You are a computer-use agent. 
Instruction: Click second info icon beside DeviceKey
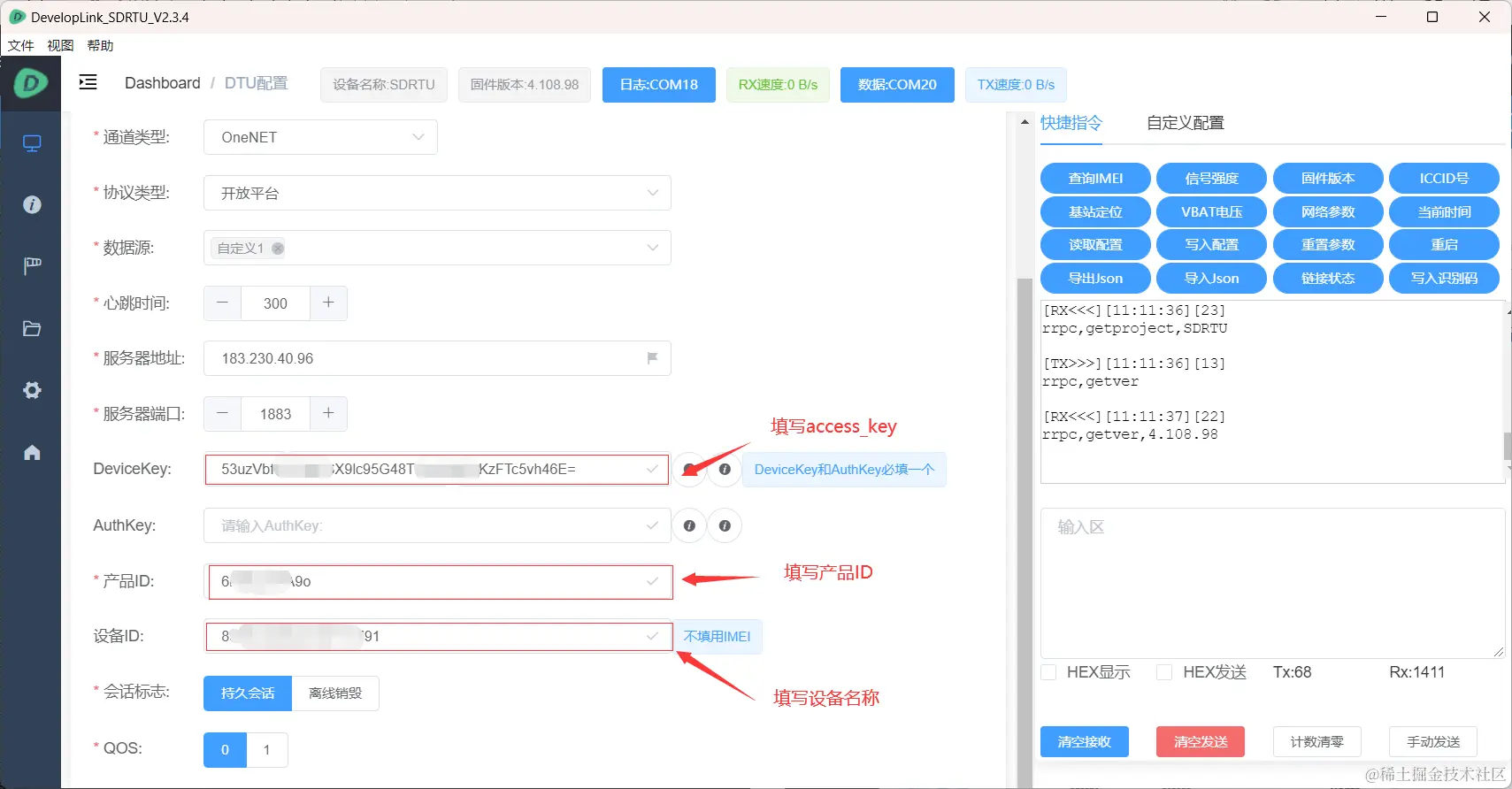coord(725,470)
